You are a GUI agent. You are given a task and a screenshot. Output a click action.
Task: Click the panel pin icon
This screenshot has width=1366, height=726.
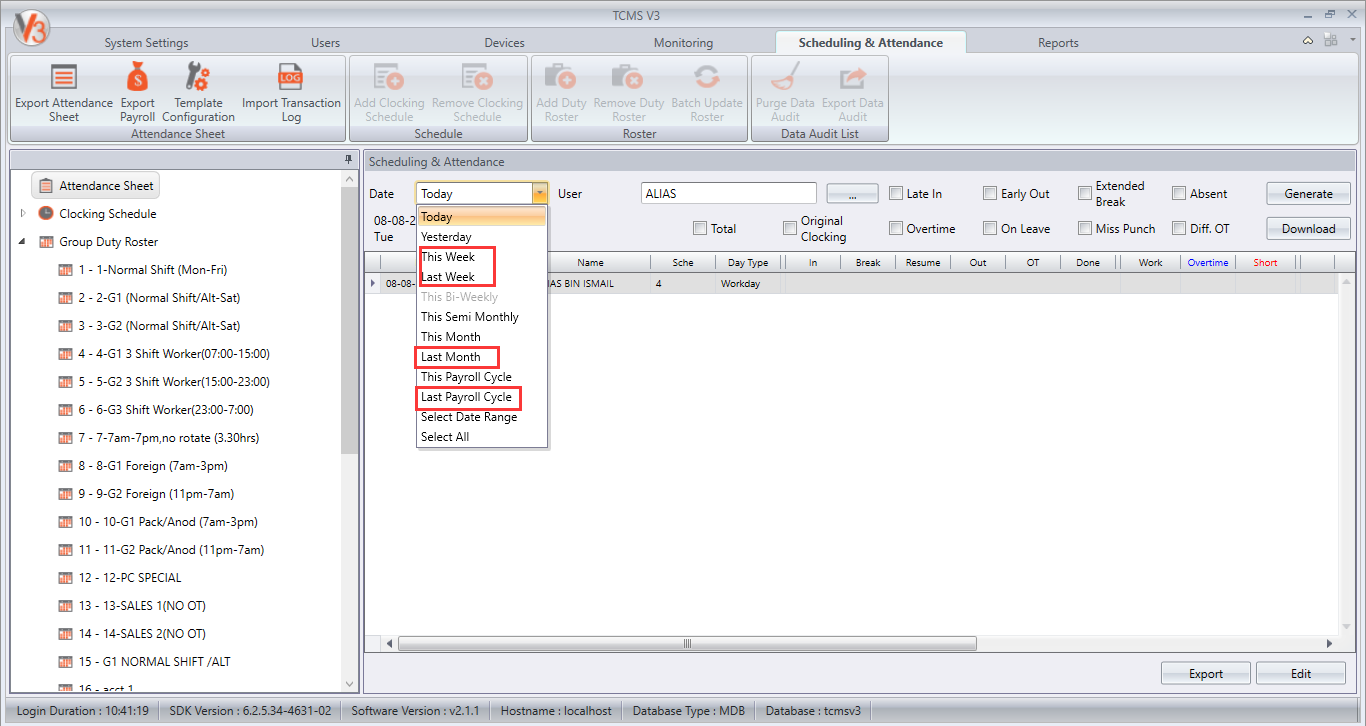(348, 160)
